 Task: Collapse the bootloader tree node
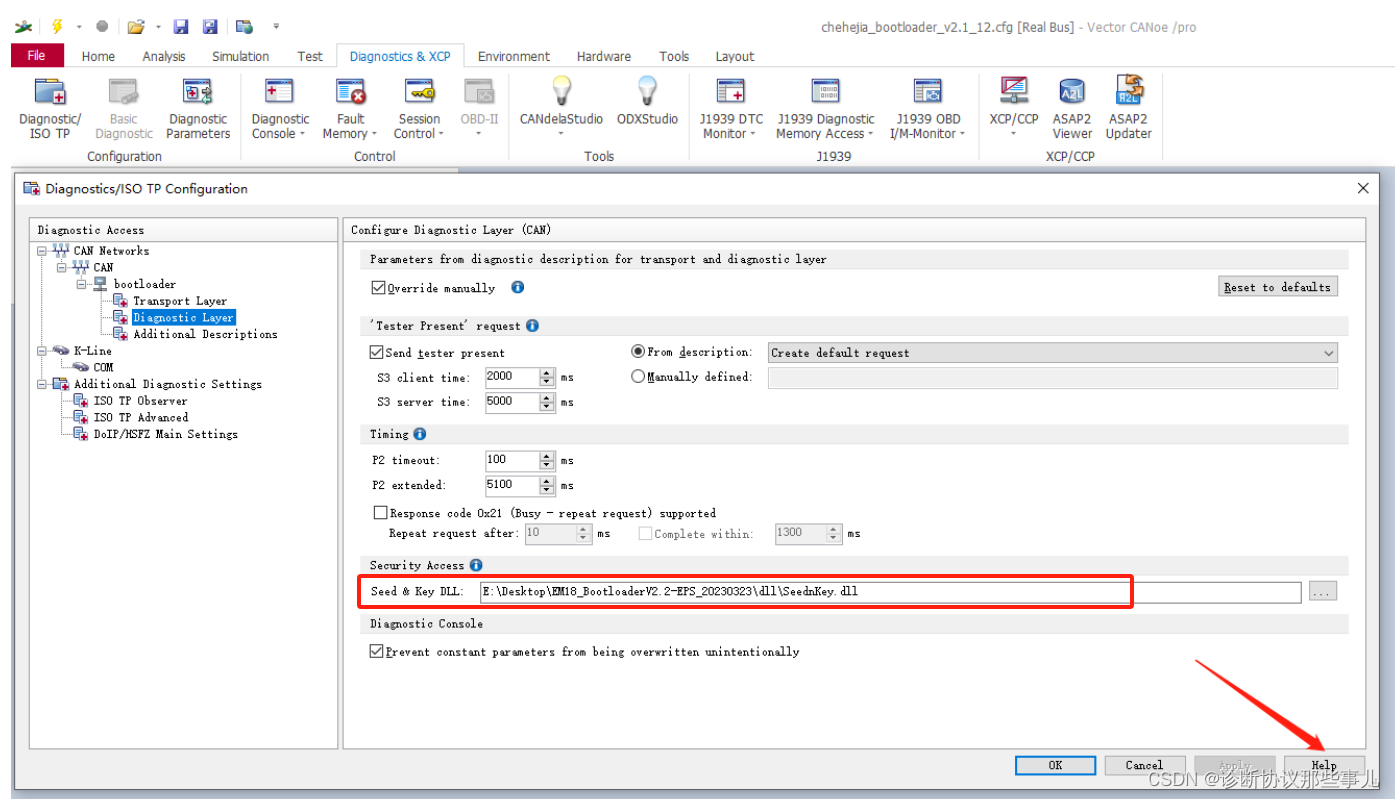tap(82, 284)
